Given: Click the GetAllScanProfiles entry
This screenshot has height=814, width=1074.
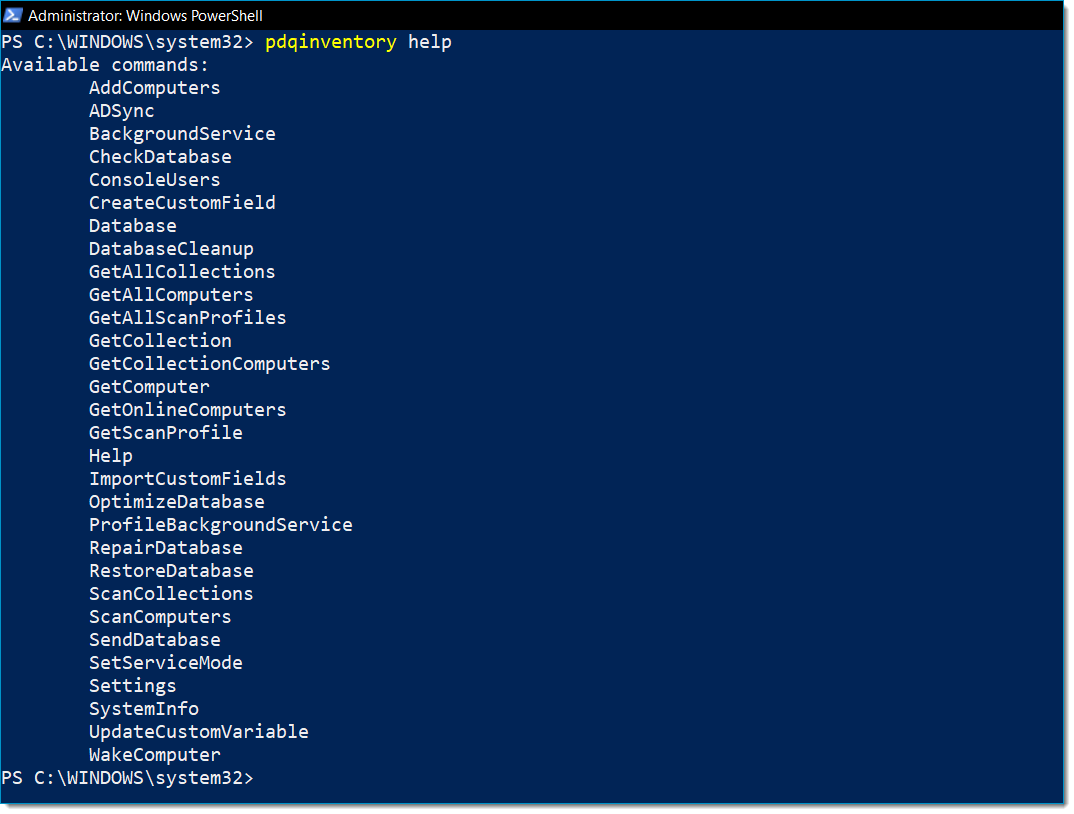Looking at the screenshot, I should pos(187,318).
